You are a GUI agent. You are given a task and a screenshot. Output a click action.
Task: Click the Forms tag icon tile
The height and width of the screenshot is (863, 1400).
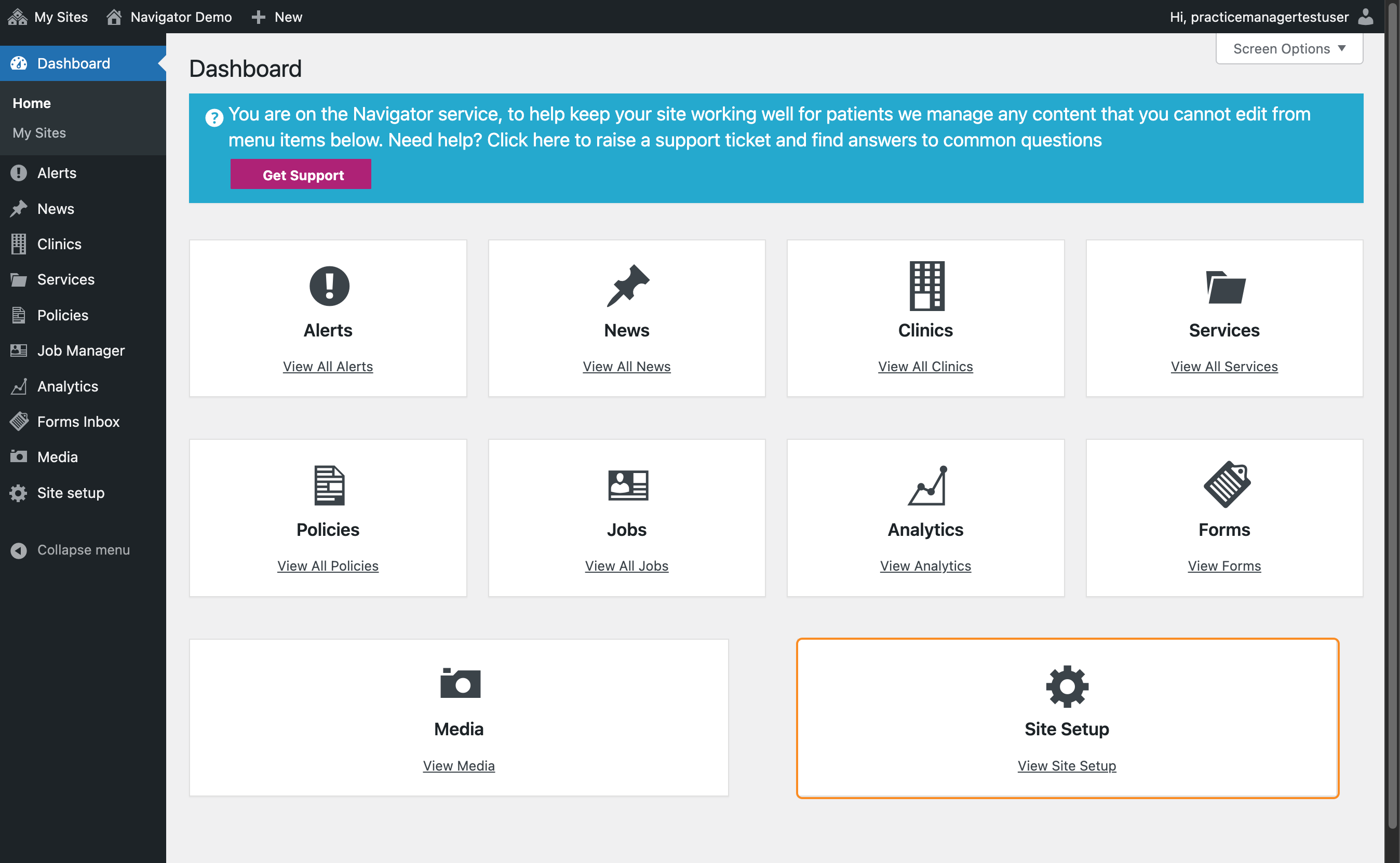[x=1226, y=485]
